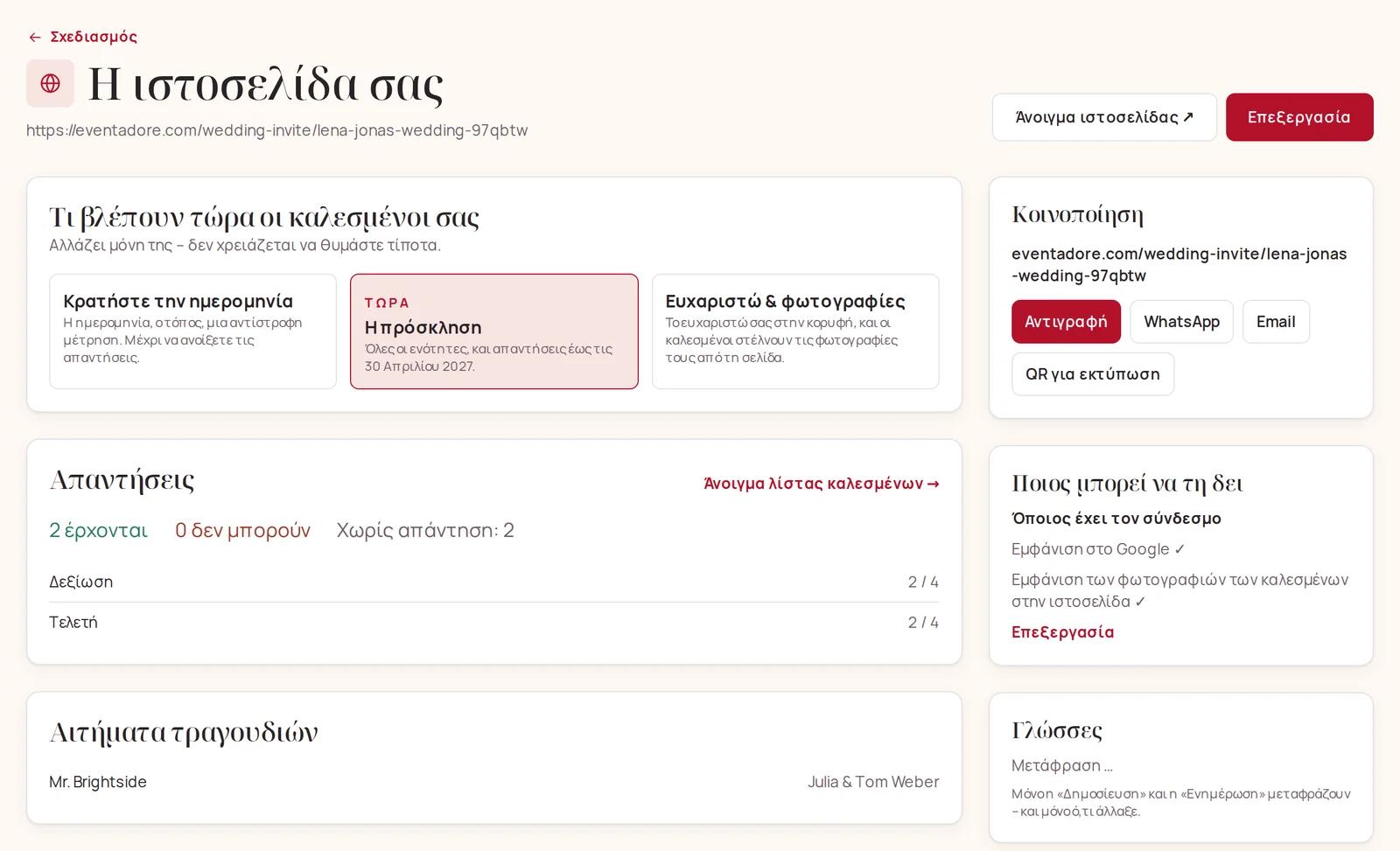Select the Η πρόσκληση stage card
The width and height of the screenshot is (1400, 851).
point(494,331)
